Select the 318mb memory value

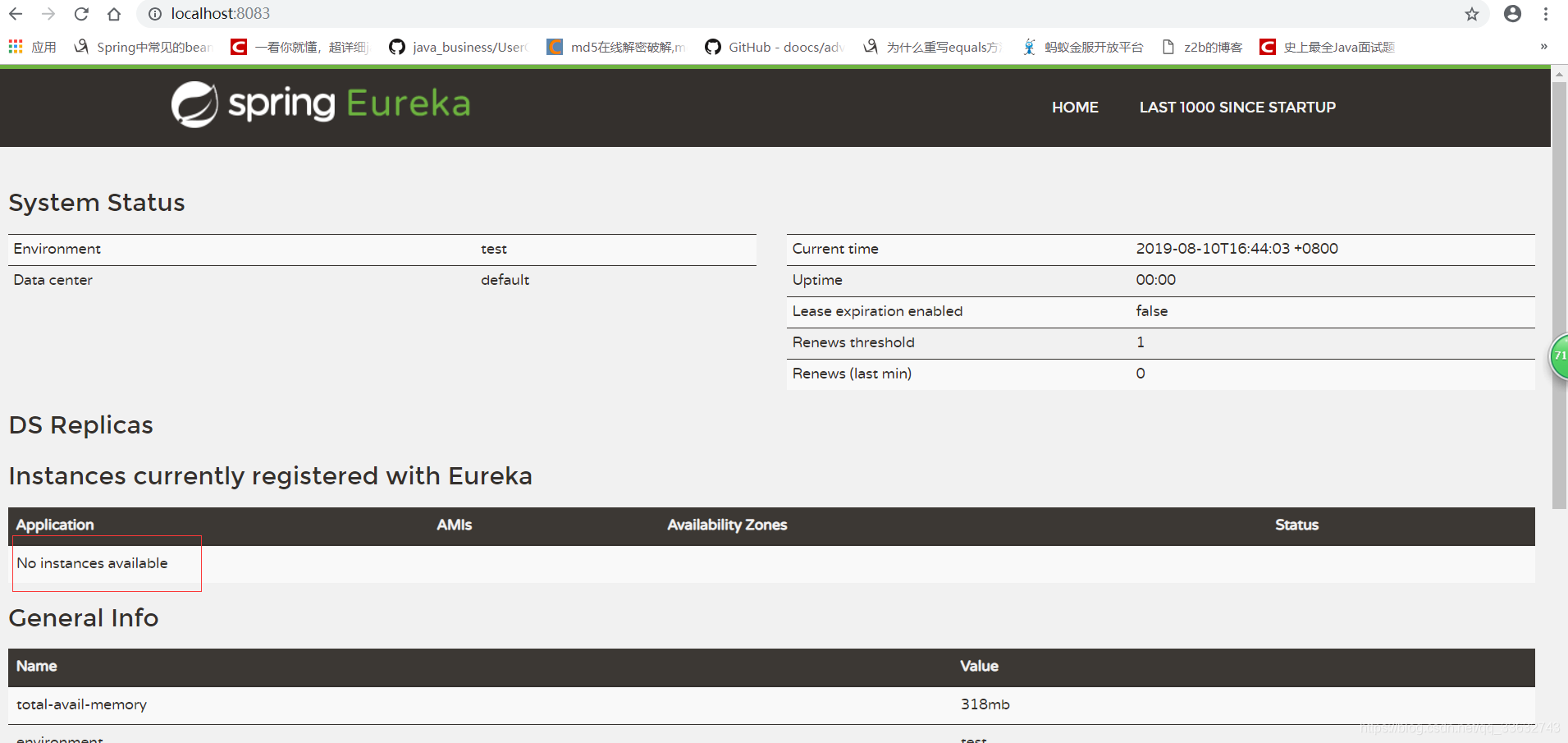[985, 704]
